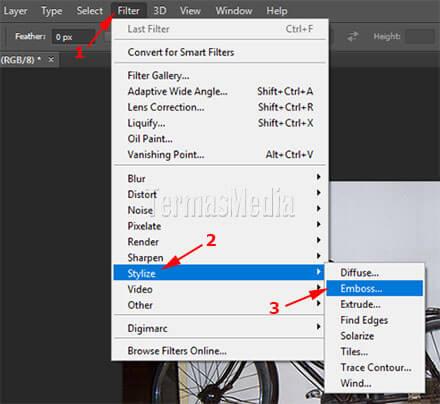Expand the Sharpen submenu
This screenshot has height=404, width=440.
tap(218, 258)
